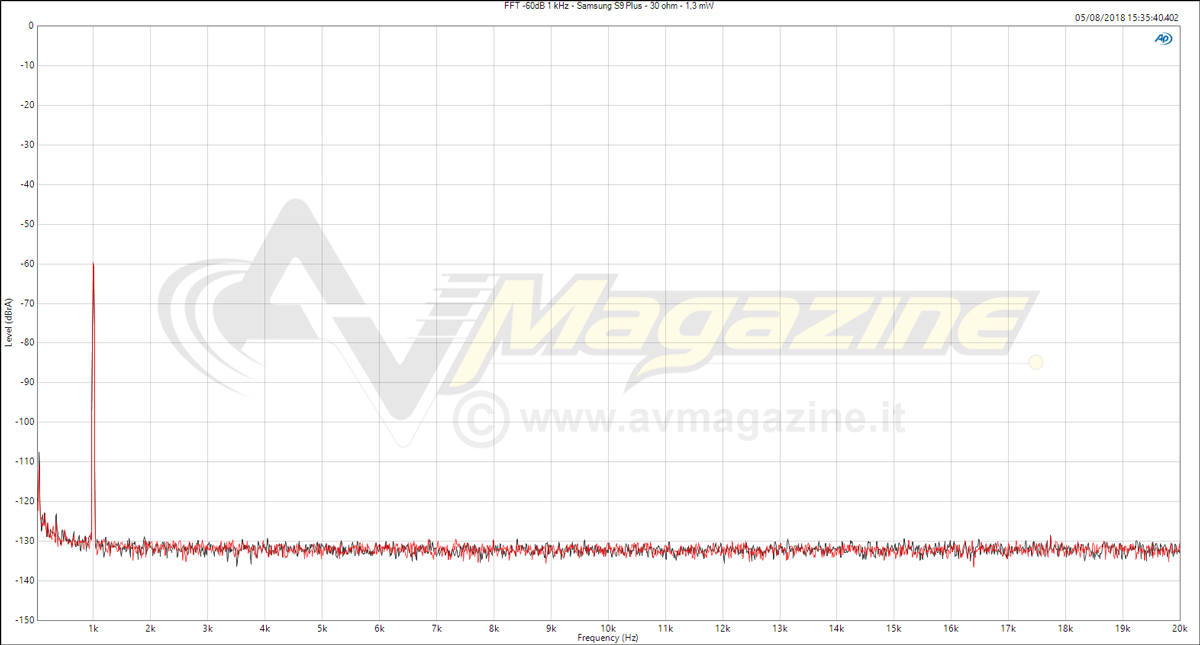The image size is (1200, 645).
Task: Click the 10k frequency tick label
Action: click(x=608, y=628)
